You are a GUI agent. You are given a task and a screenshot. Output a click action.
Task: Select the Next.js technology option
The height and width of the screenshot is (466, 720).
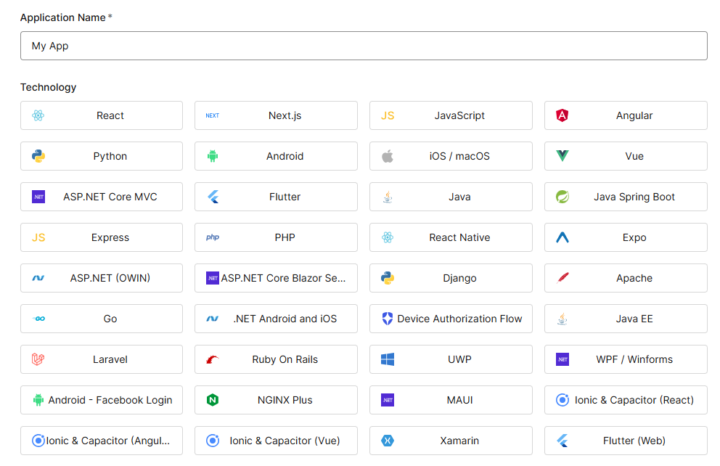click(x=276, y=116)
